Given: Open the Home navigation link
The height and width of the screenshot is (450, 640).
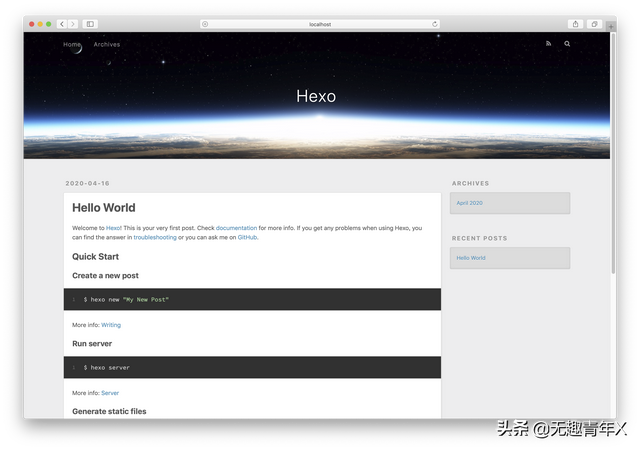Looking at the screenshot, I should [72, 44].
